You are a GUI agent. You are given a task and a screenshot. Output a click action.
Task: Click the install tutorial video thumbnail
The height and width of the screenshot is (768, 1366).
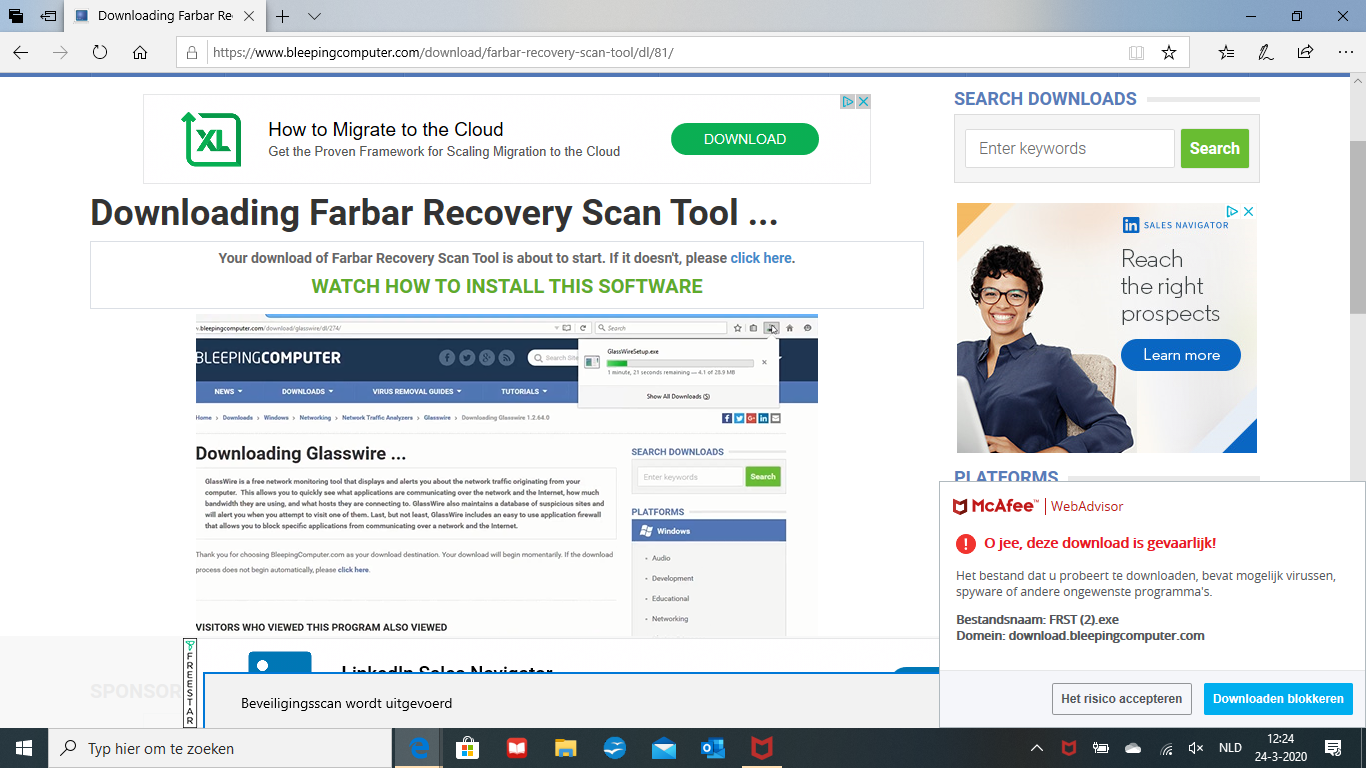point(507,475)
